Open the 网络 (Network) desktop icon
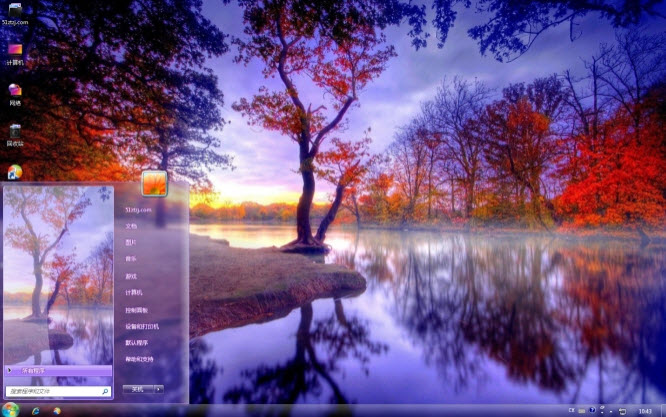 15,94
